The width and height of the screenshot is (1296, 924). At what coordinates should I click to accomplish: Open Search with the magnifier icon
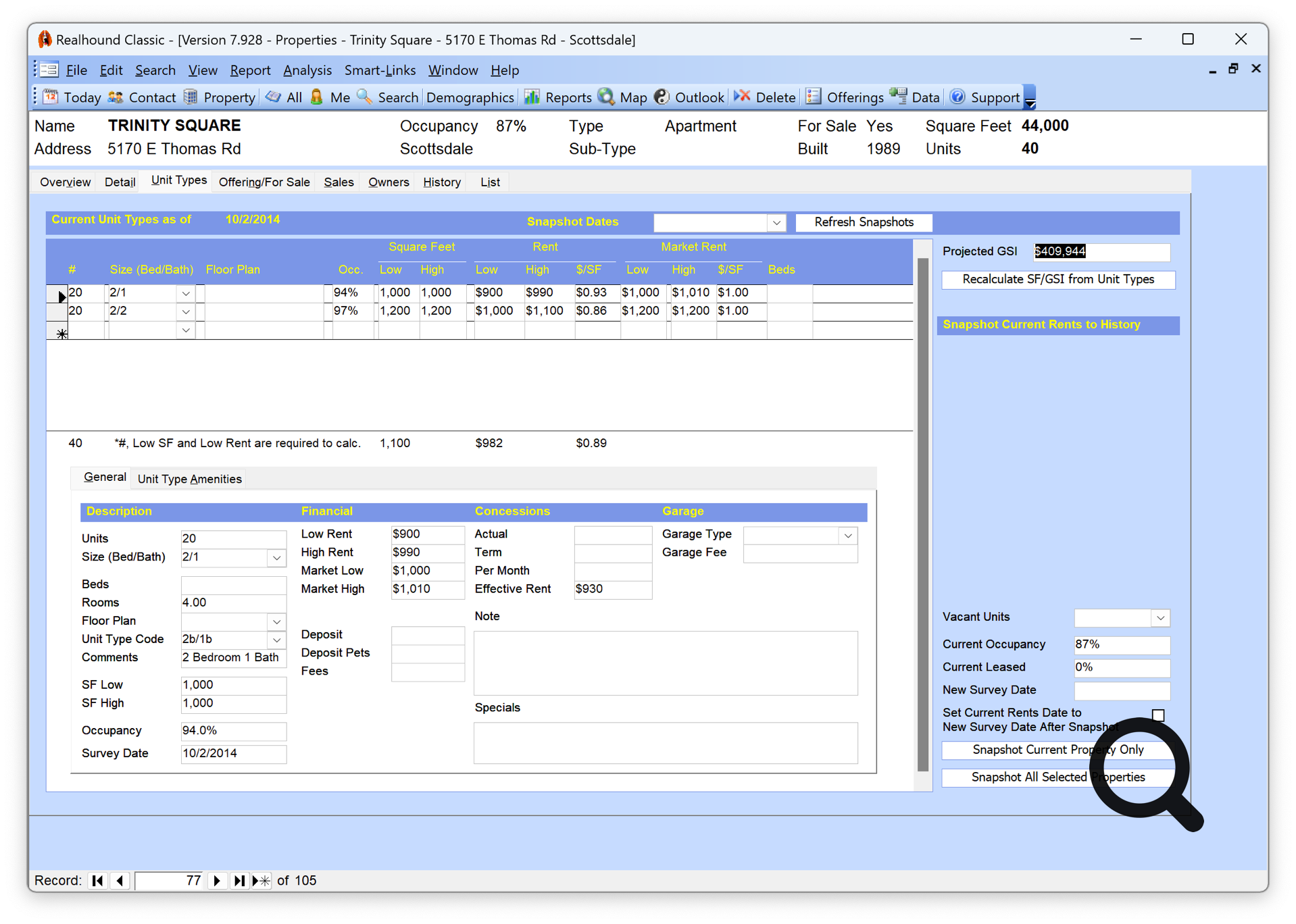[x=365, y=97]
